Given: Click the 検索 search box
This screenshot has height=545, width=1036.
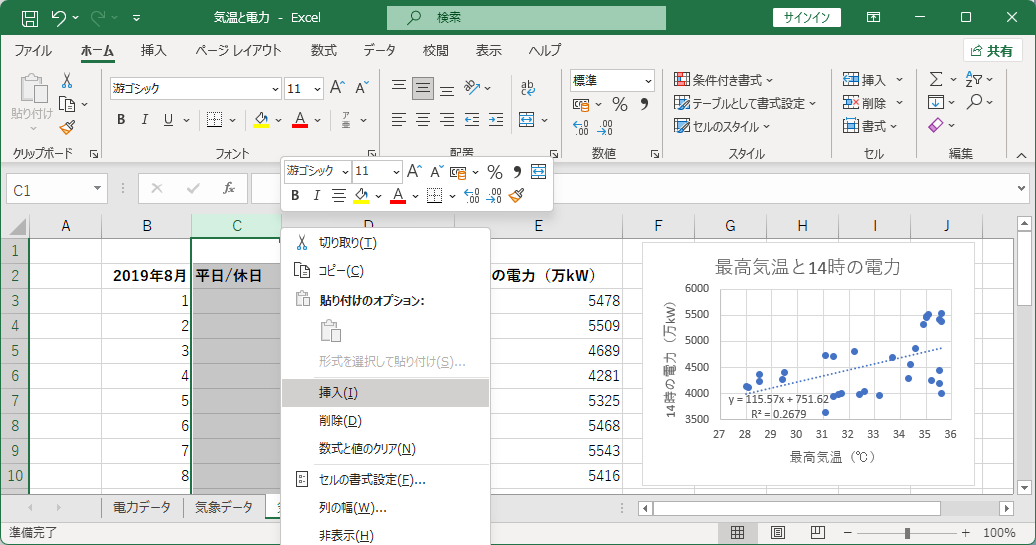Looking at the screenshot, I should 526,18.
